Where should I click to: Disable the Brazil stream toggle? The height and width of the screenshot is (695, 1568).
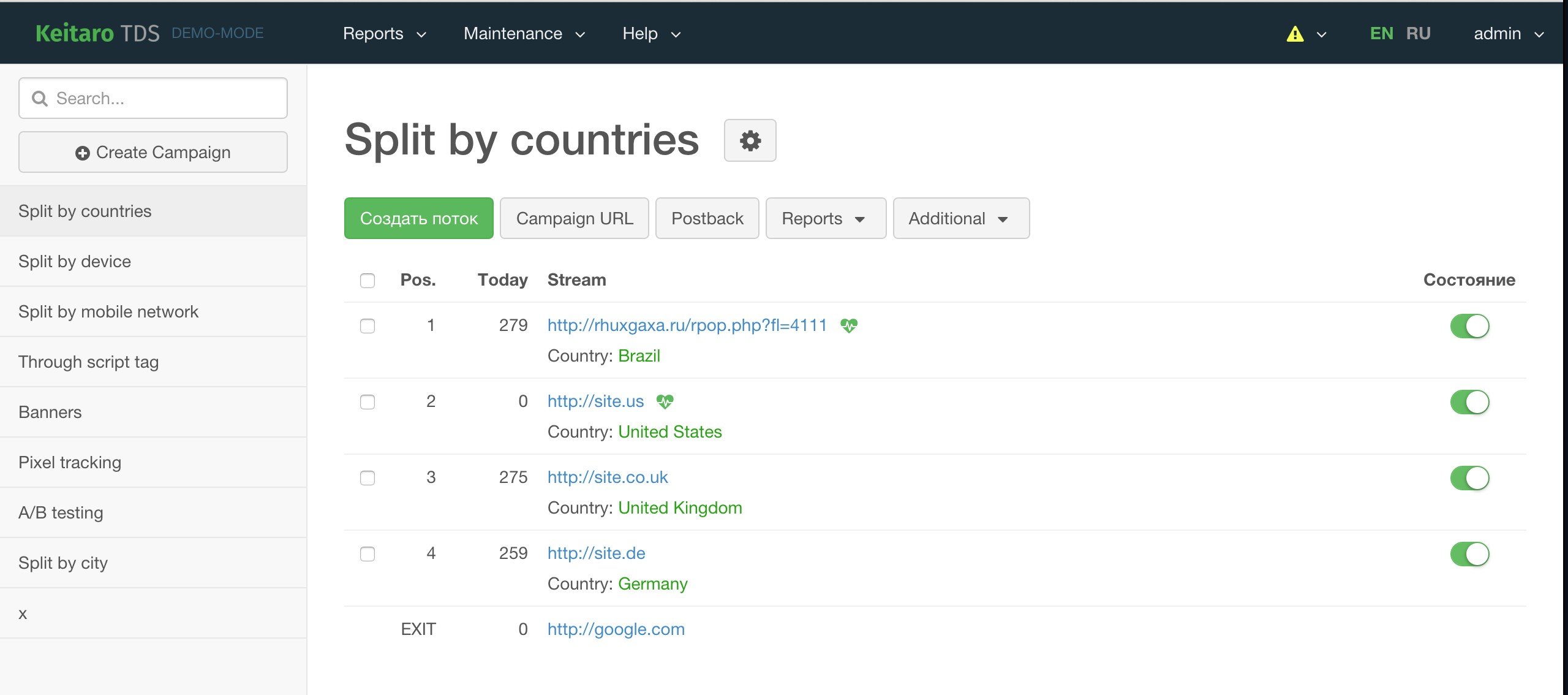(x=1469, y=326)
